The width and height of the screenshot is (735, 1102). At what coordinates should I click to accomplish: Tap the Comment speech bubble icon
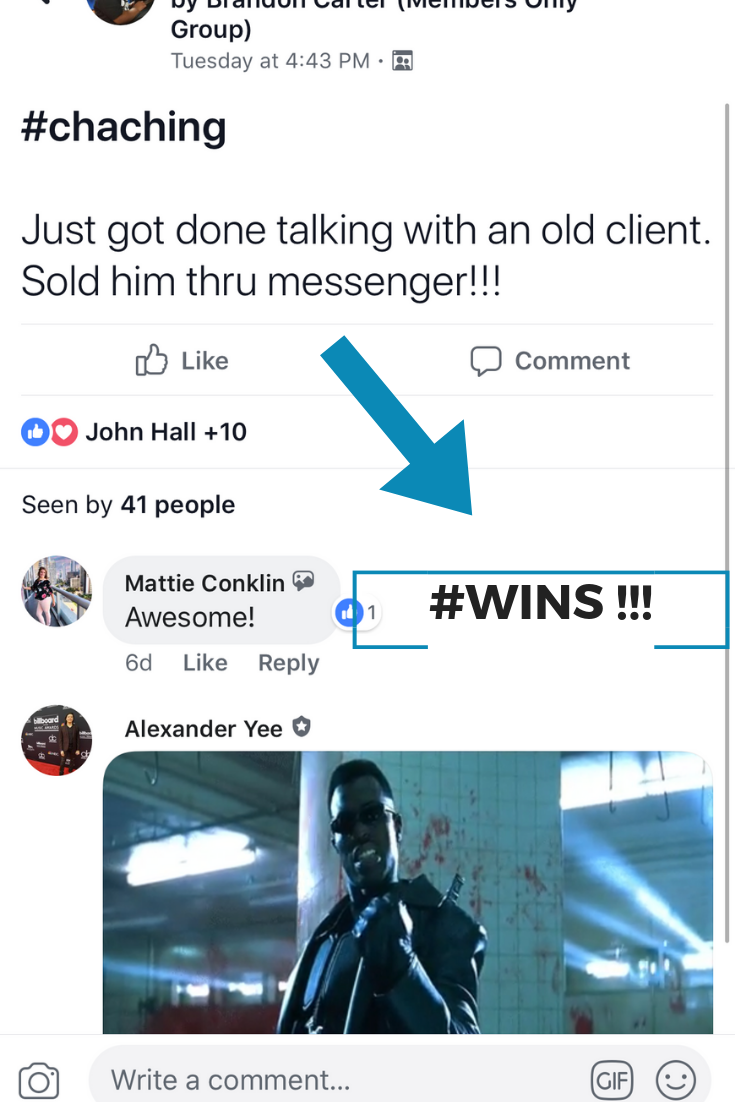pyautogui.click(x=486, y=361)
